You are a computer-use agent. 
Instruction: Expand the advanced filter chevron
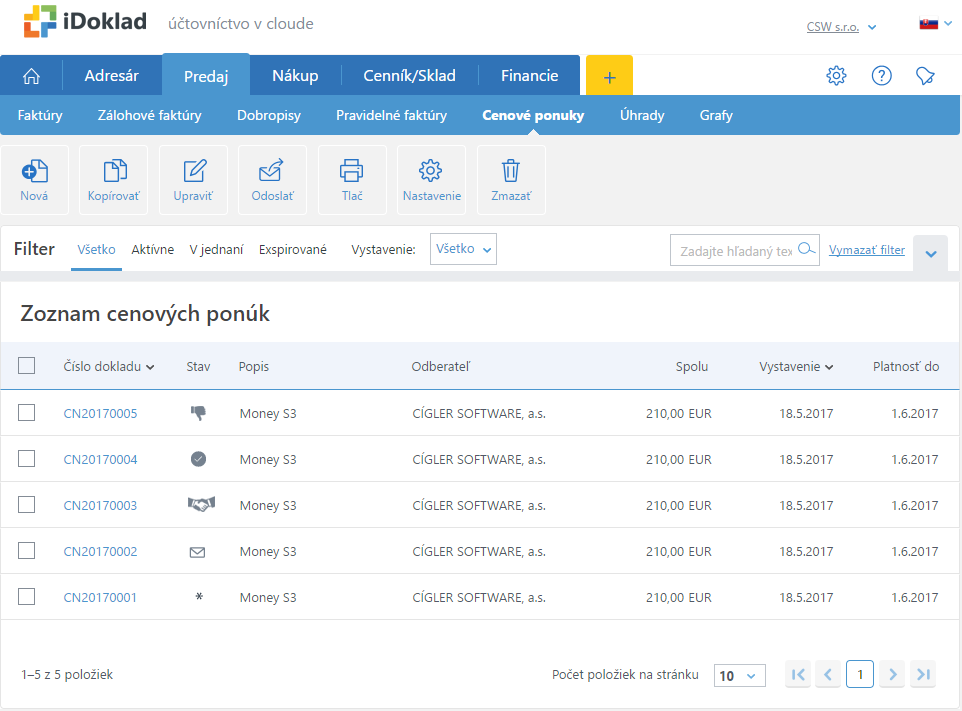click(x=930, y=254)
